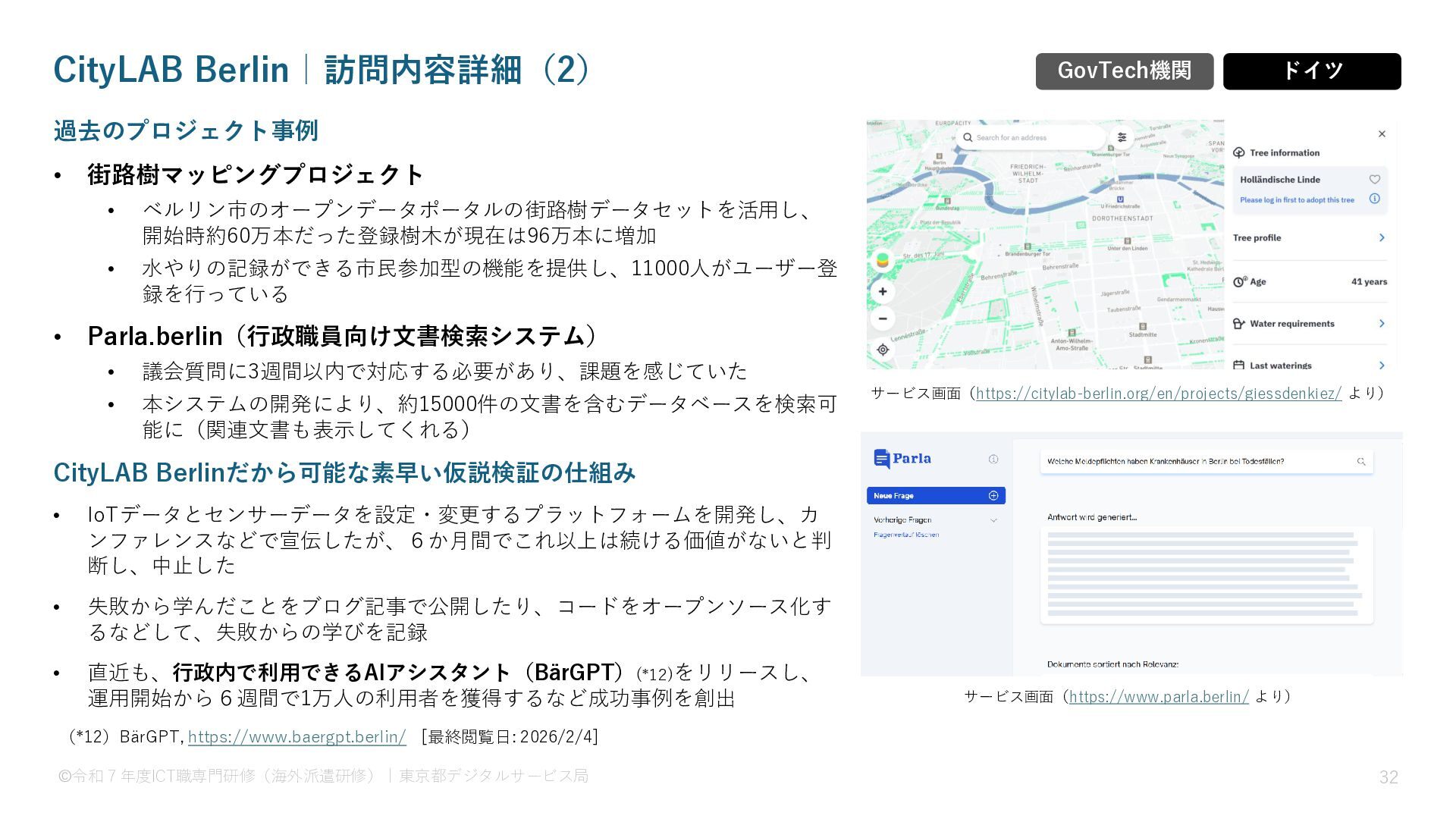Screen dimensions: 1456x819
Task: Expand the Tree profile section
Action: [x=1382, y=237]
